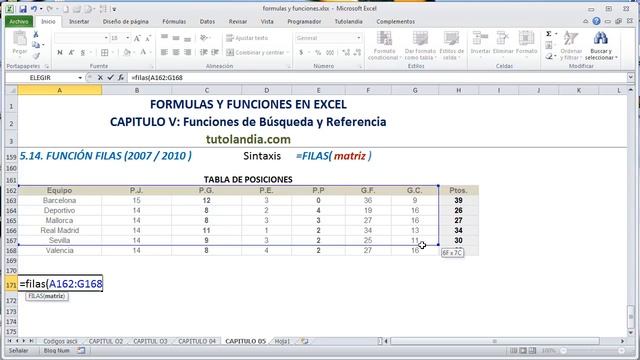Image resolution: width=640 pixels, height=360 pixels.
Task: Click the thousands separator 000 button
Action: click(x=330, y=52)
